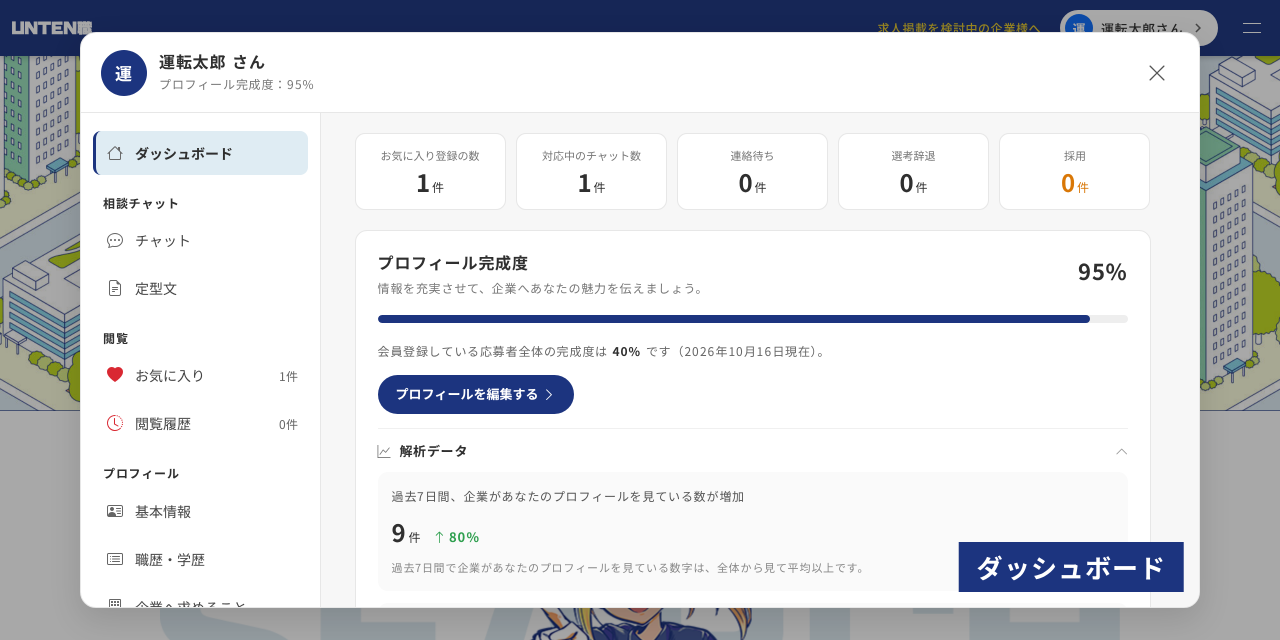
Task: Click the 対応中のチャット数 stat card
Action: click(591, 171)
